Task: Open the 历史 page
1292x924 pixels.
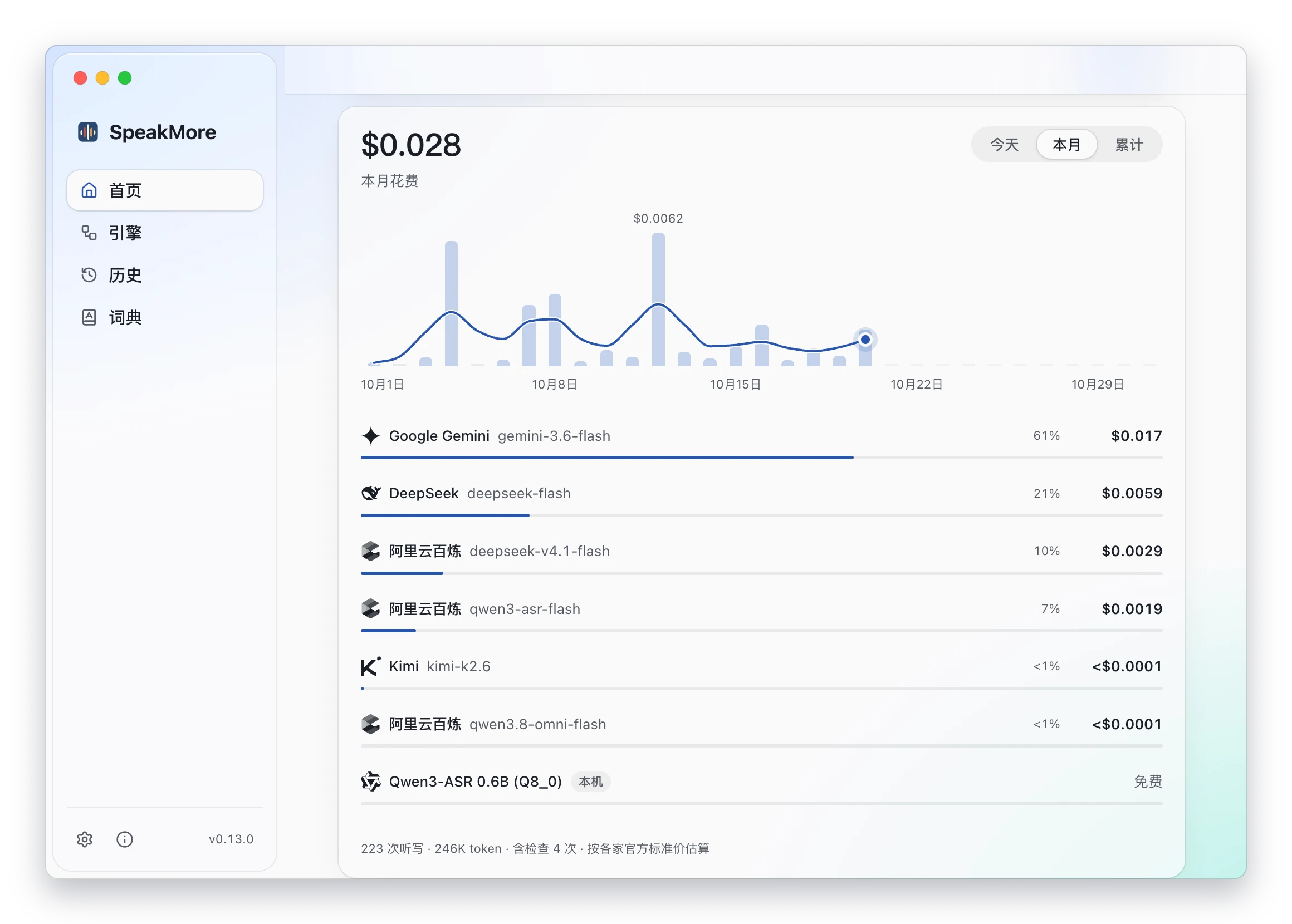Action: [x=164, y=275]
